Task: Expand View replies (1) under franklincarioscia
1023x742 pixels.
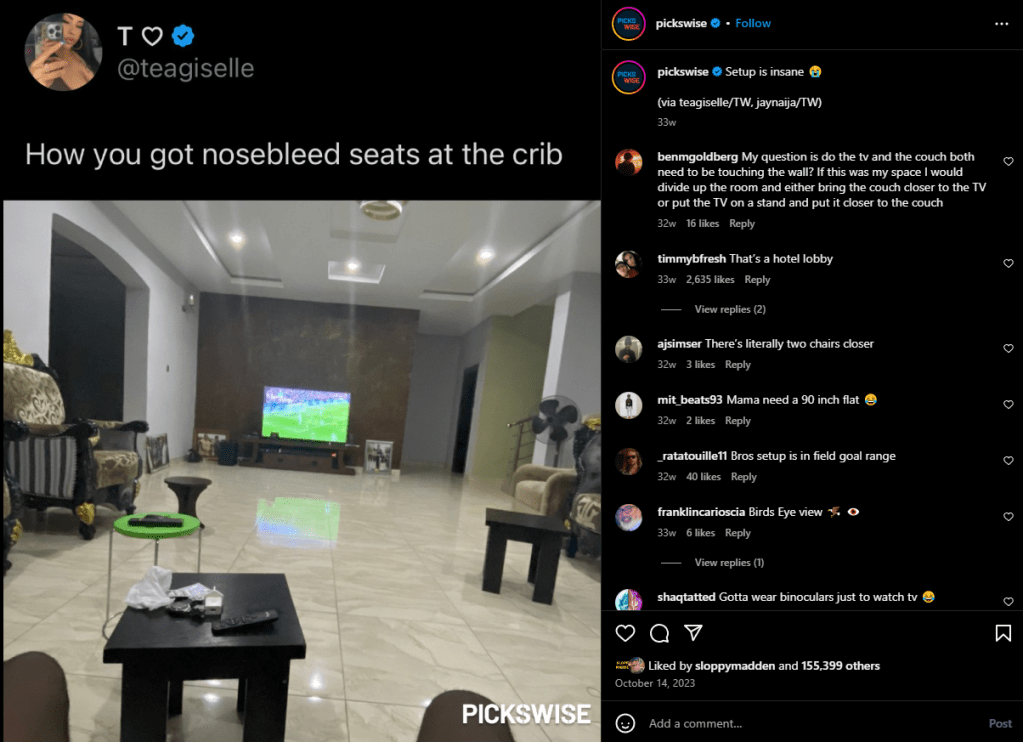Action: 729,562
